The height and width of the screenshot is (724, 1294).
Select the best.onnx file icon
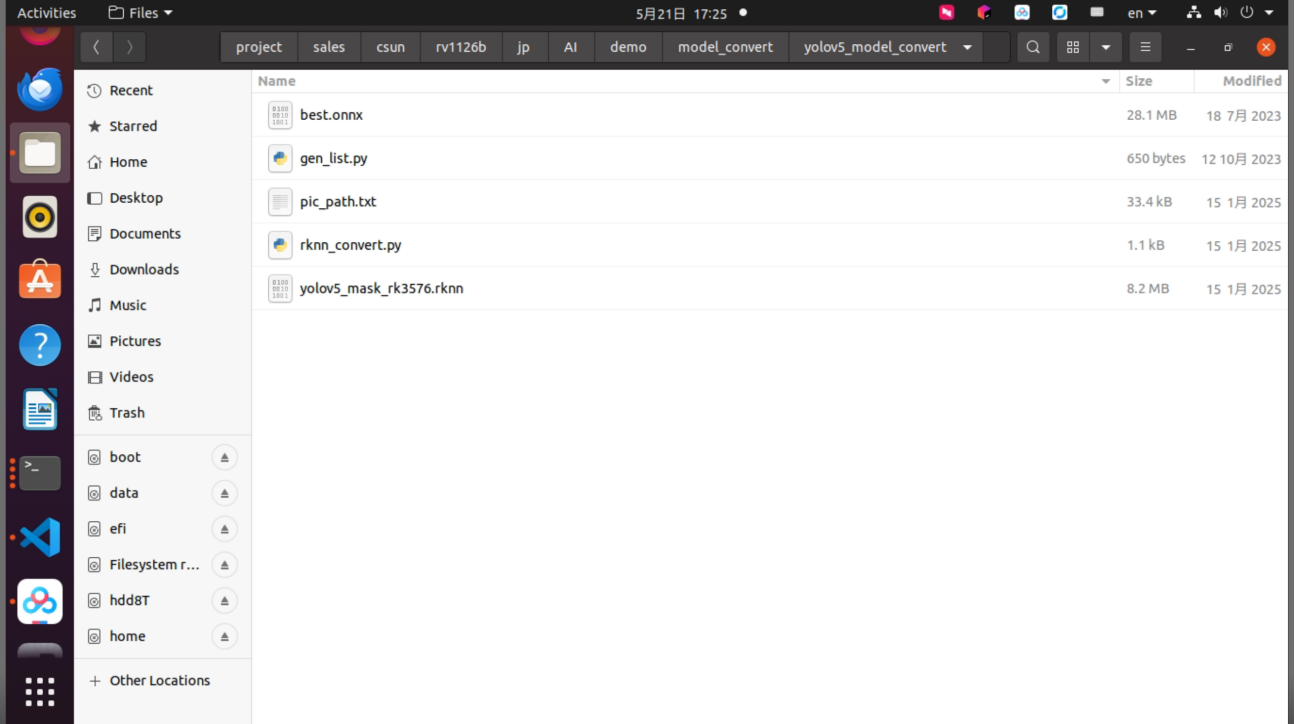(x=280, y=115)
